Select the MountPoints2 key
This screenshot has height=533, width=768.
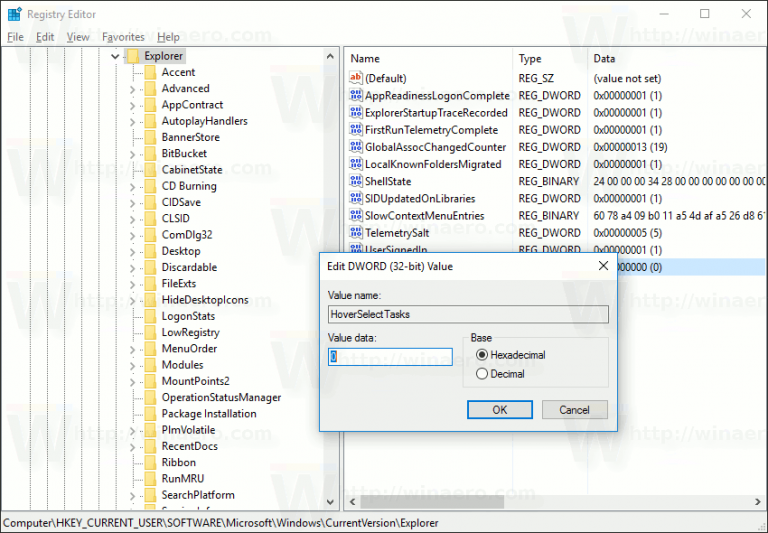tap(195, 381)
